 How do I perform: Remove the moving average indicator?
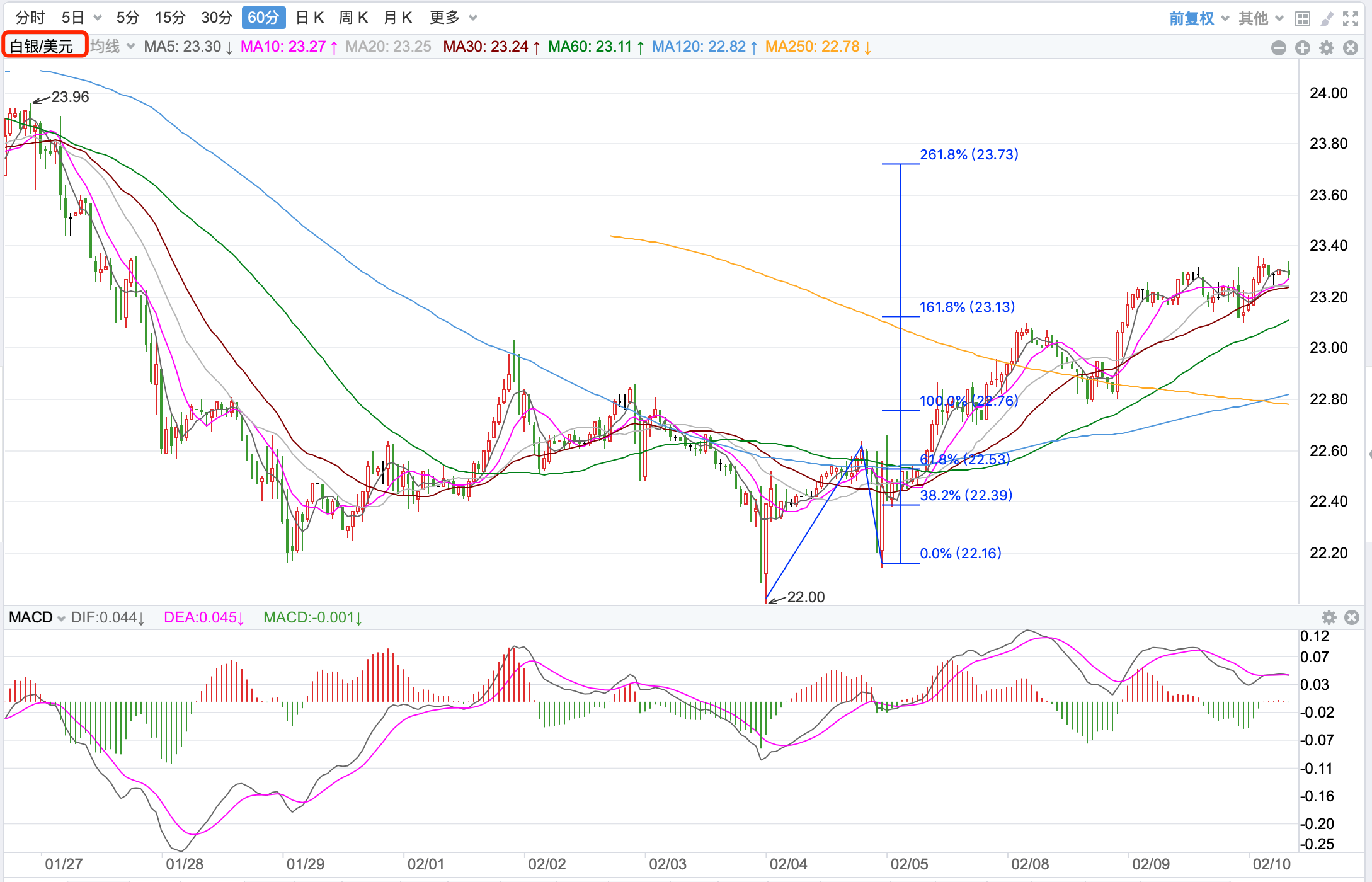pos(1351,48)
